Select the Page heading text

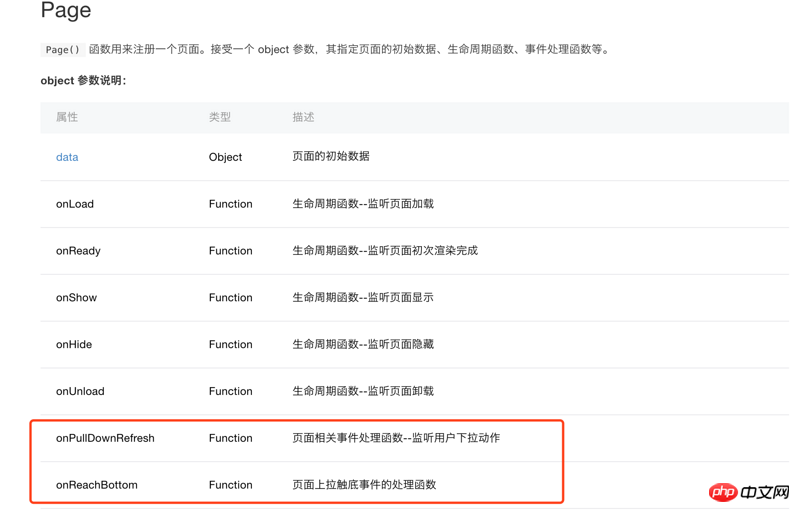tap(66, 10)
